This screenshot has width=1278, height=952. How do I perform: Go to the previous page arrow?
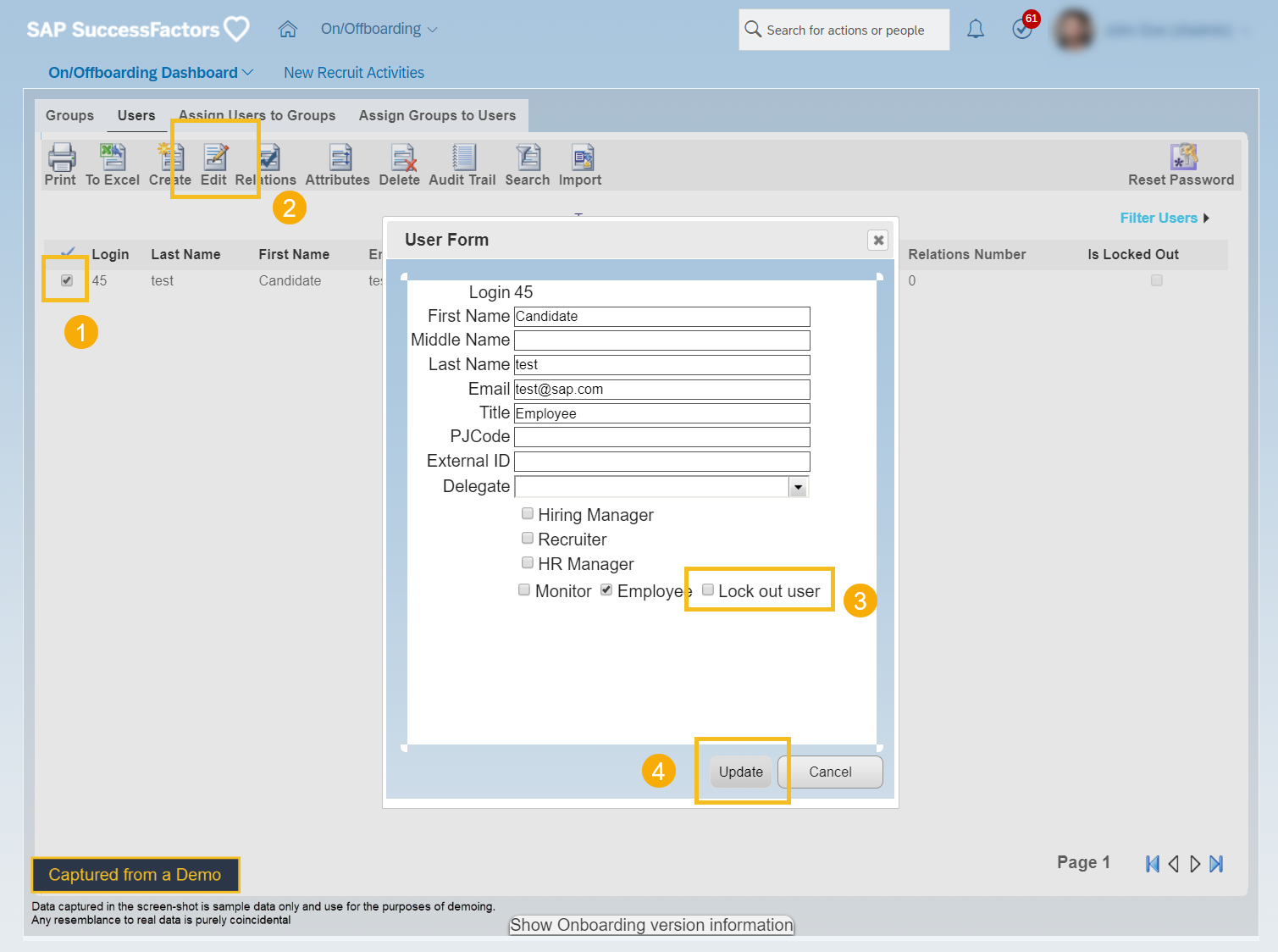tap(1174, 864)
